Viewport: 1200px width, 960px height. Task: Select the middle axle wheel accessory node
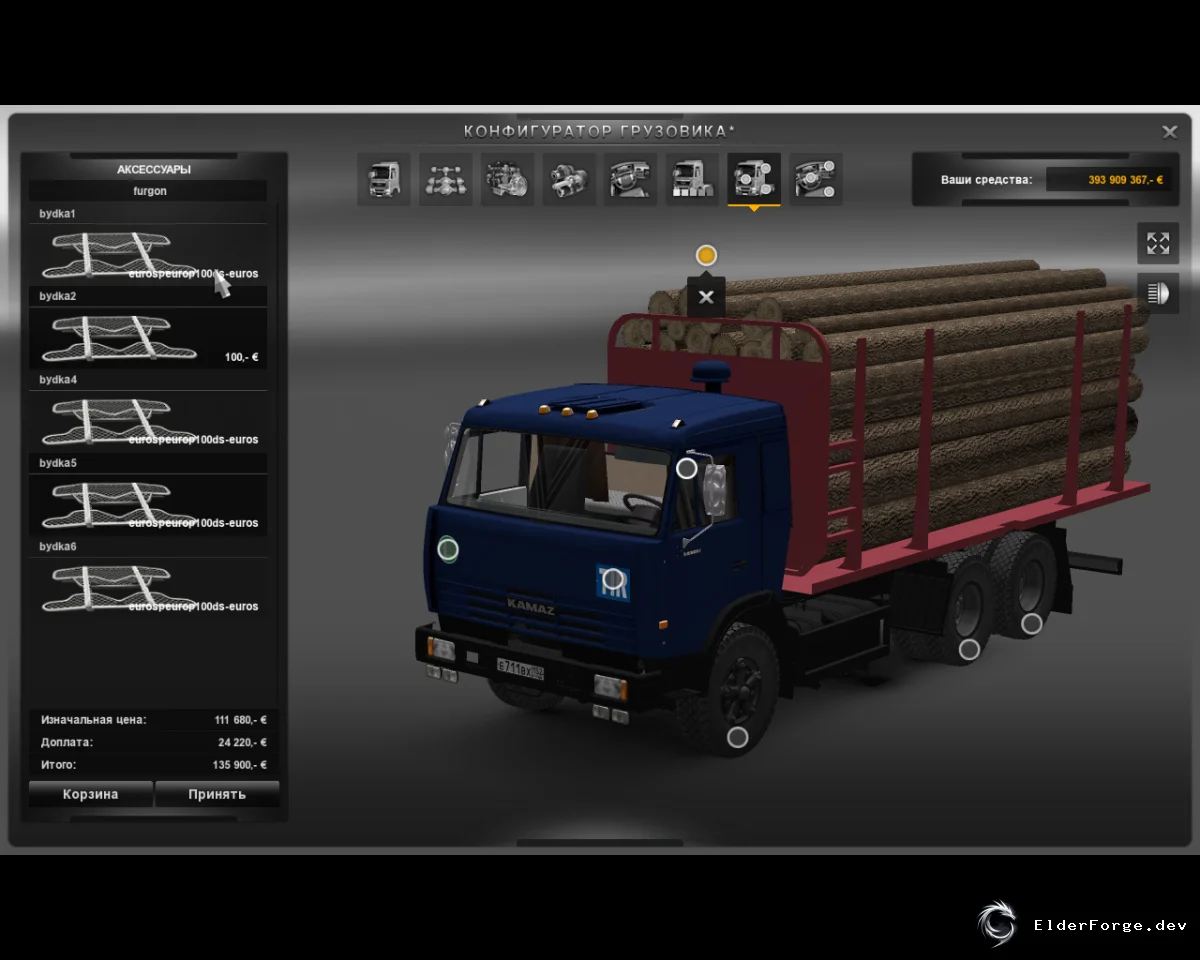click(969, 650)
